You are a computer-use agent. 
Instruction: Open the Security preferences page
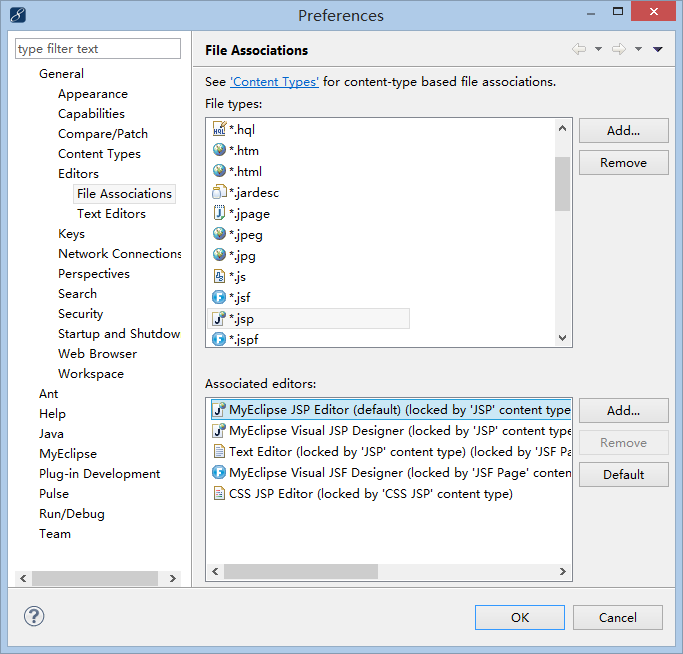click(81, 314)
